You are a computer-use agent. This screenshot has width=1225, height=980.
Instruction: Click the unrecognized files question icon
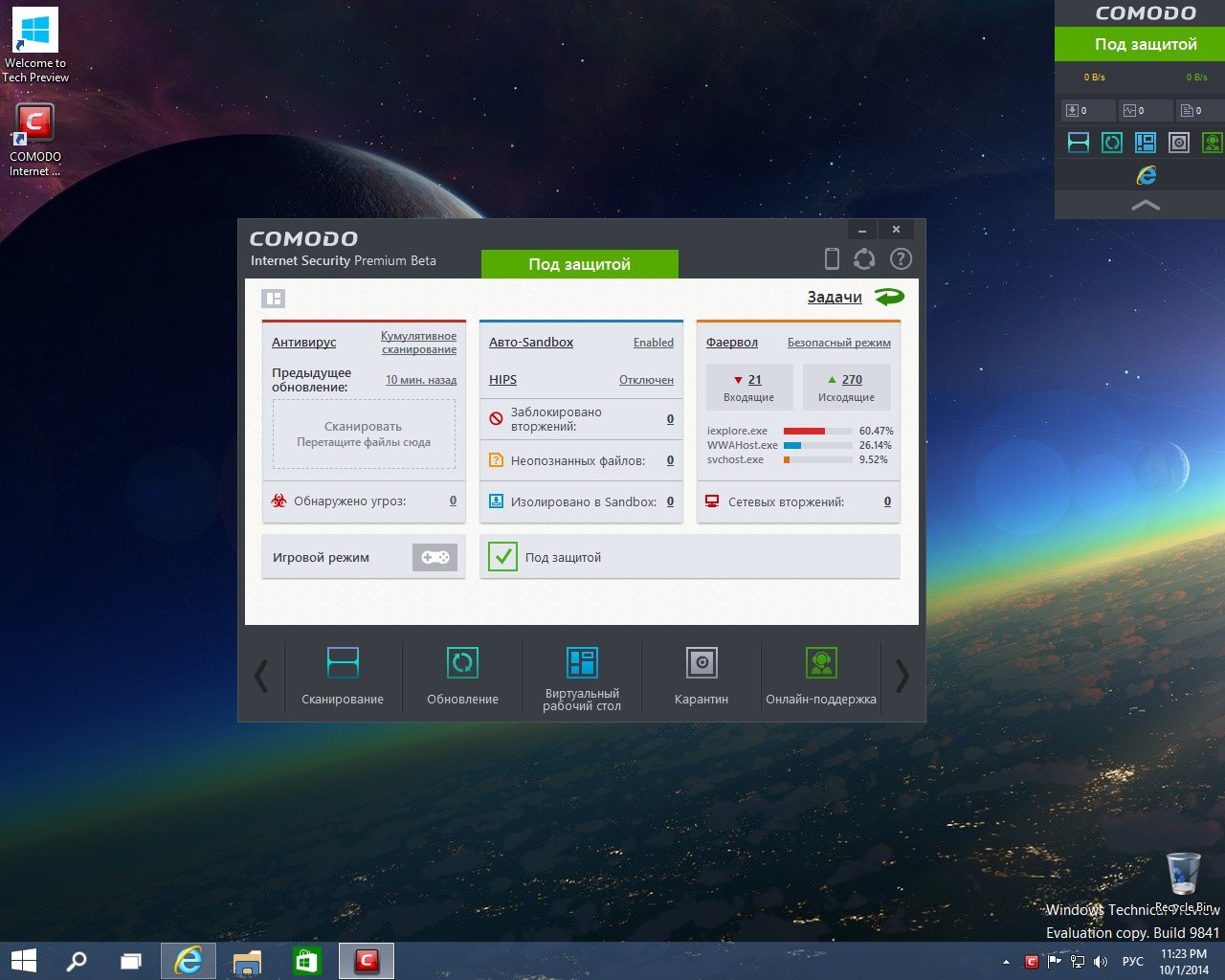coord(496,460)
